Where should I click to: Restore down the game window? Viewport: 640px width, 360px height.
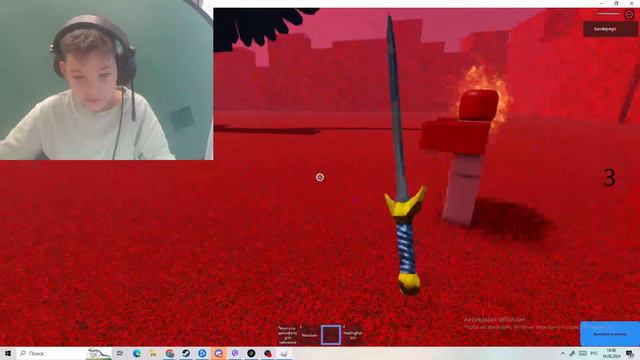coord(616,3)
